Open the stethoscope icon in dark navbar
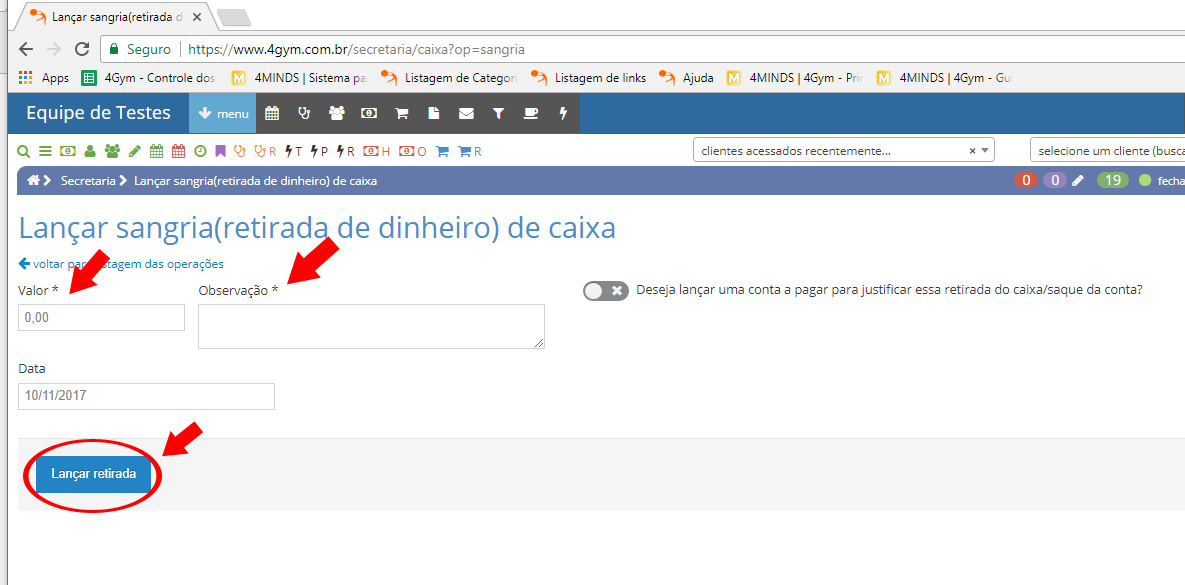The image size is (1185, 585). pyautogui.click(x=304, y=114)
